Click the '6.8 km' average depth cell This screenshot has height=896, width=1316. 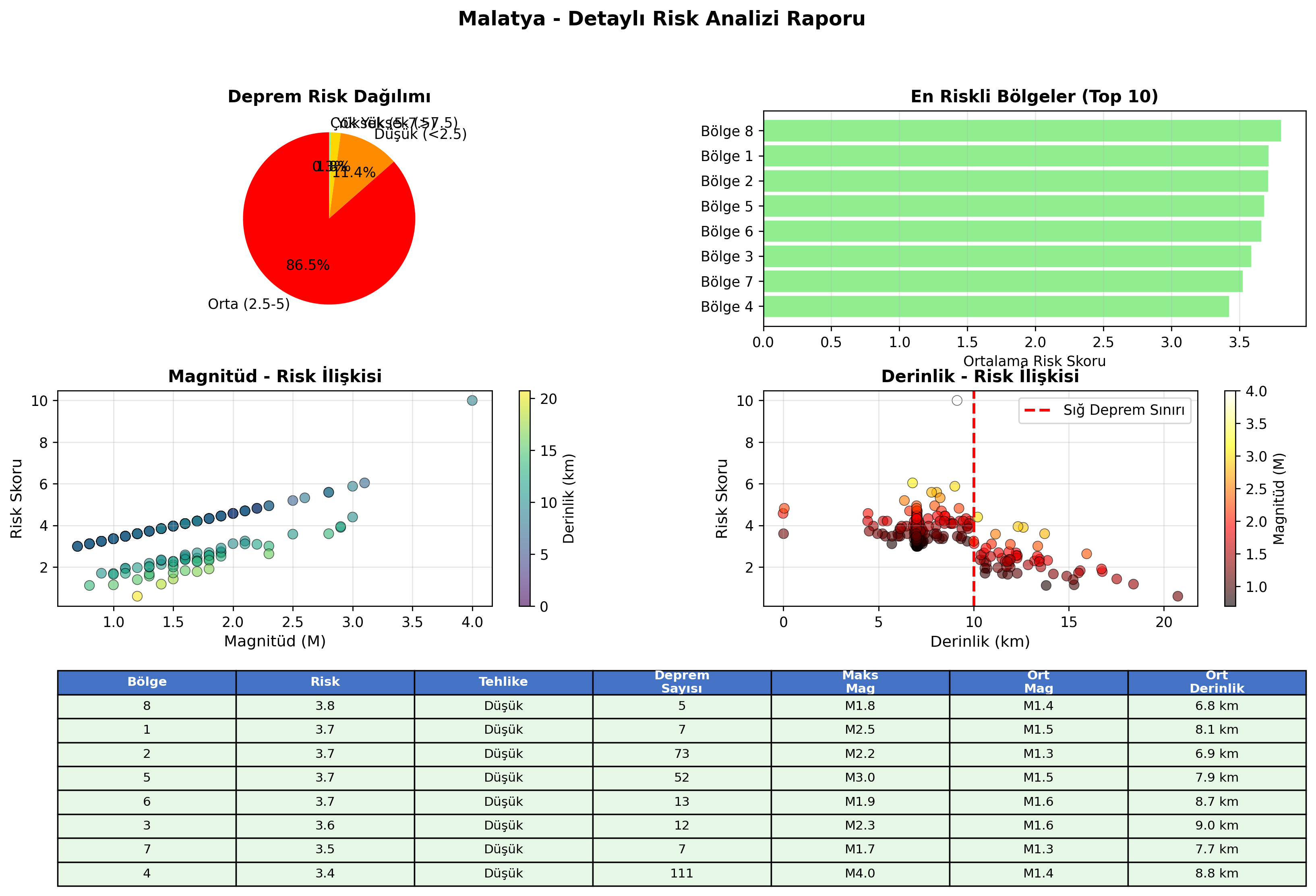point(1217,706)
